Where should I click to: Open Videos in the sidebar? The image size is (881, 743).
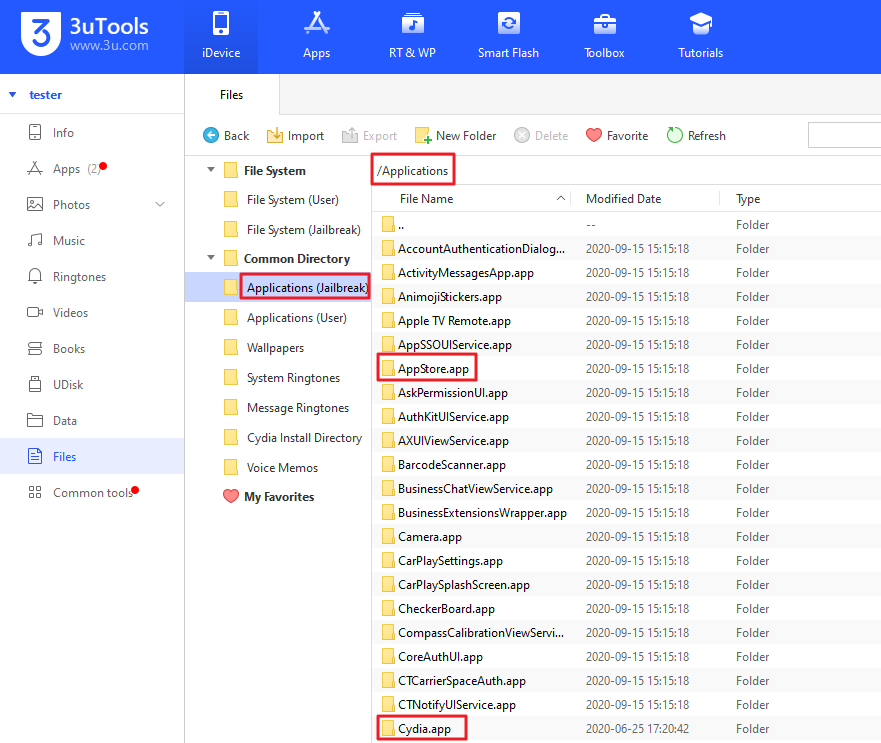pyautogui.click(x=92, y=312)
